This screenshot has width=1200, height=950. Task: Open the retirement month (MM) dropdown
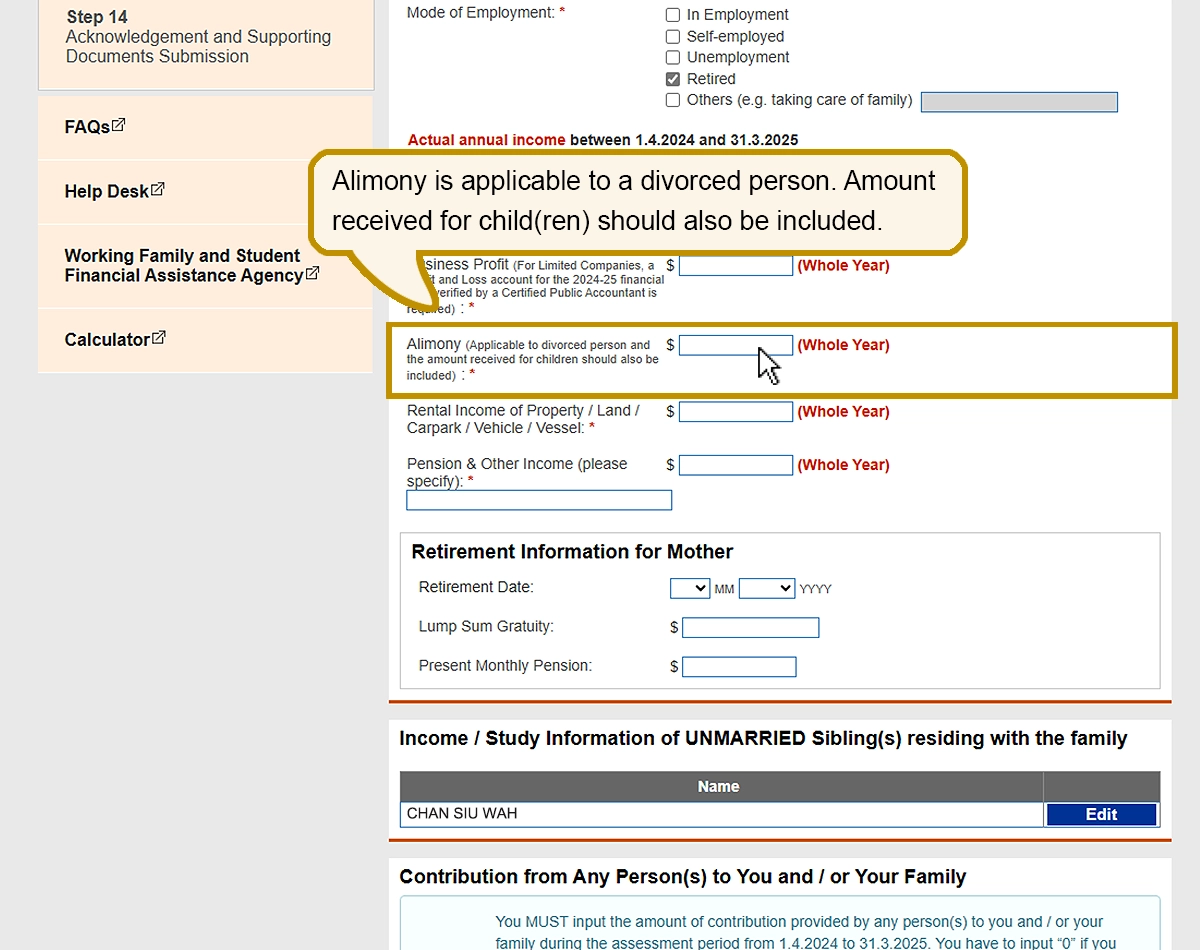[x=690, y=588]
